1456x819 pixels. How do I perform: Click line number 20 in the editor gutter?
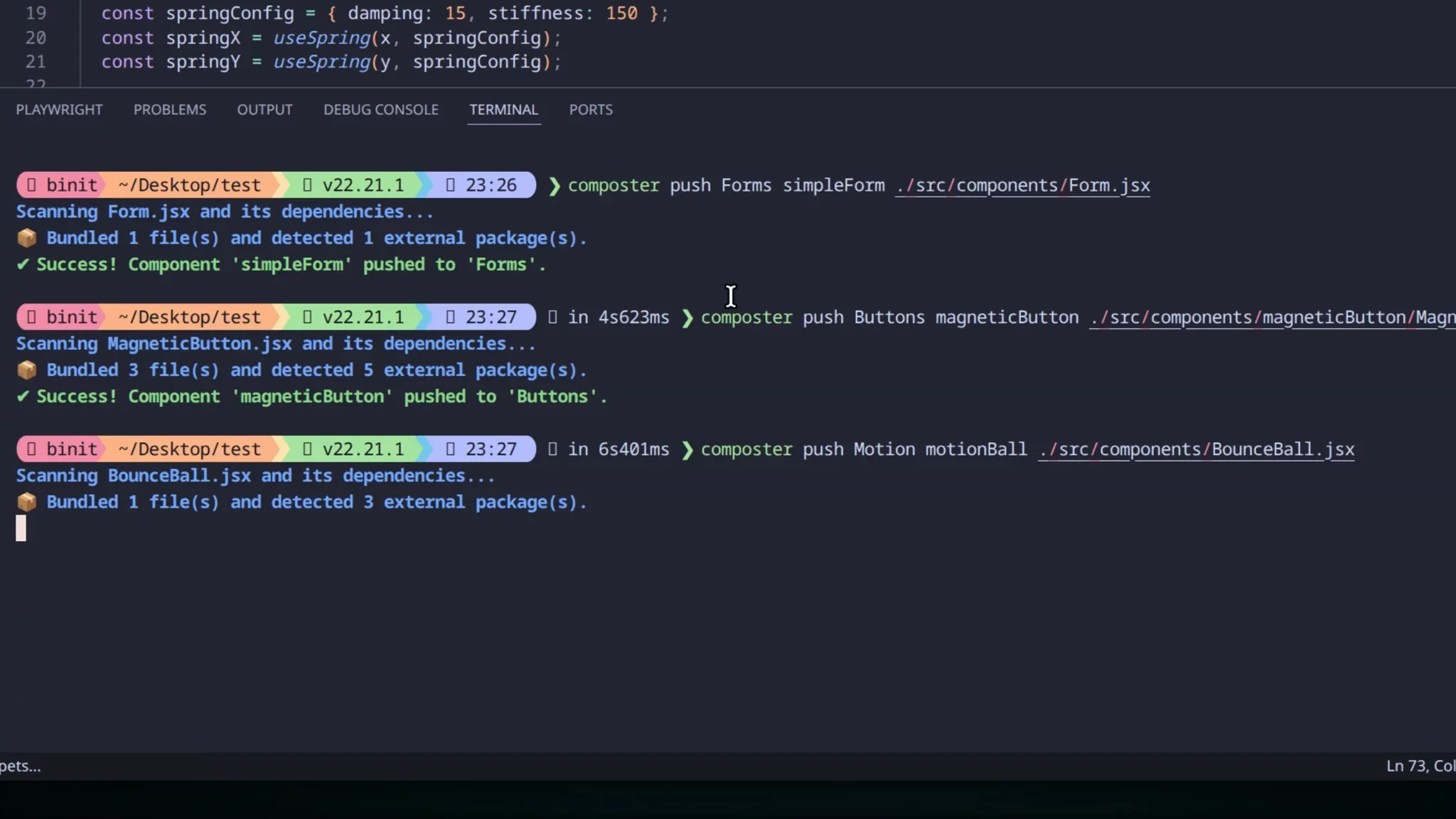point(36,38)
